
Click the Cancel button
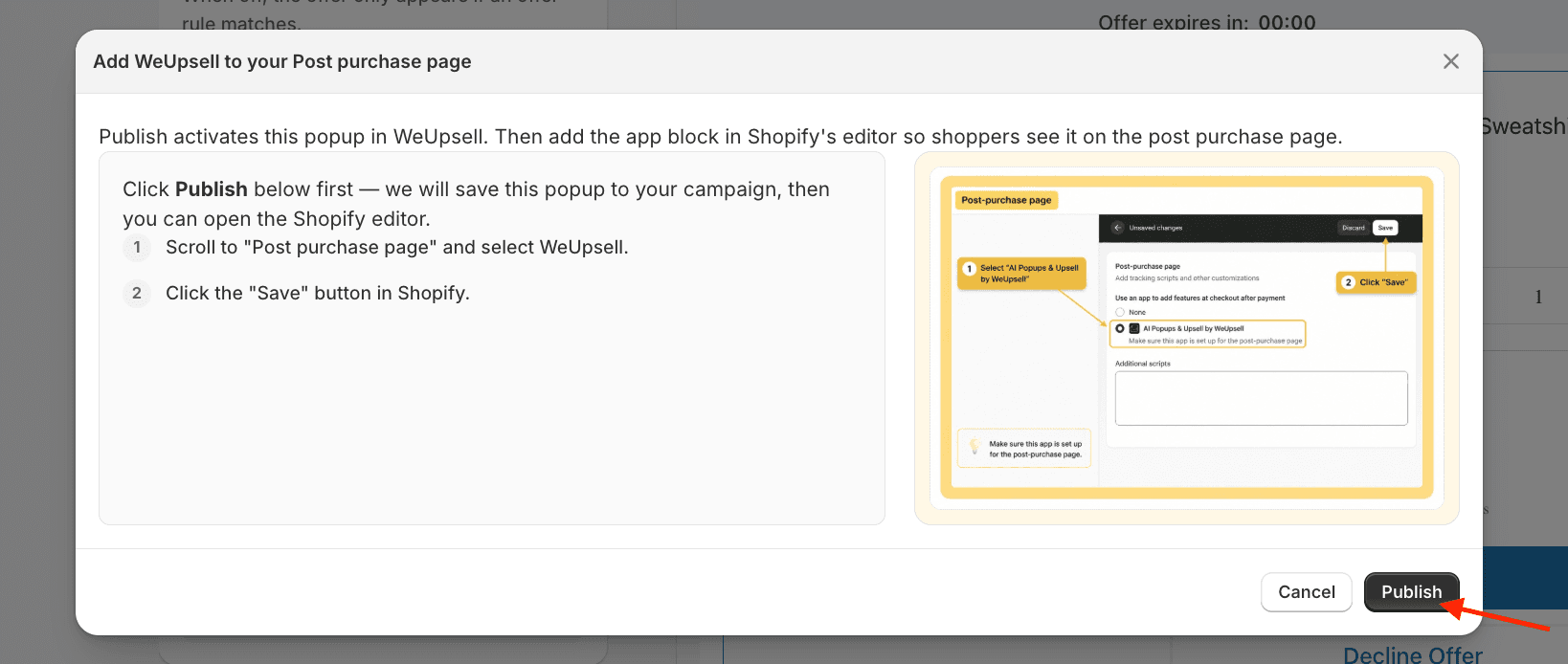1307,592
